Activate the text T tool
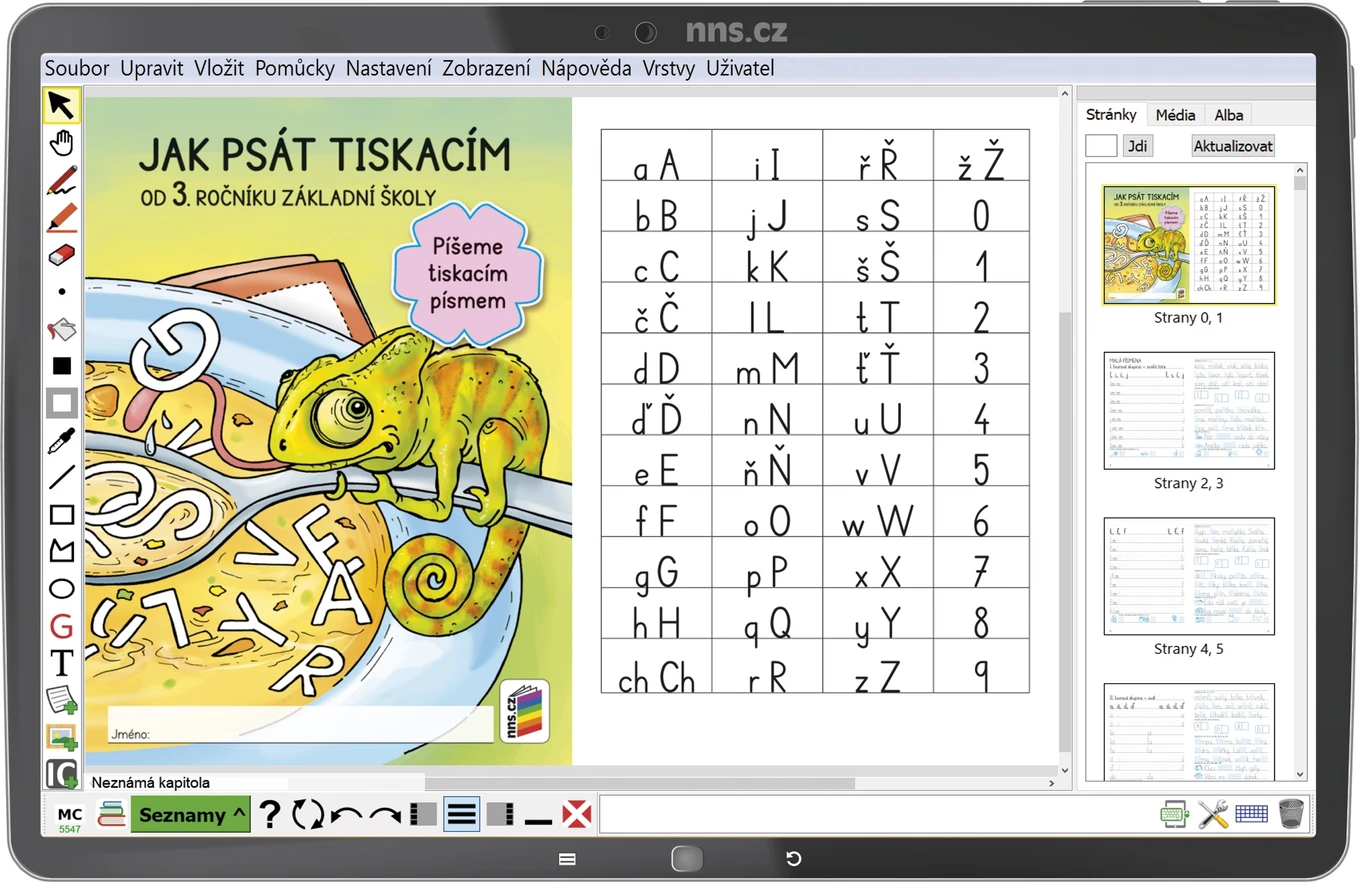 (x=62, y=663)
